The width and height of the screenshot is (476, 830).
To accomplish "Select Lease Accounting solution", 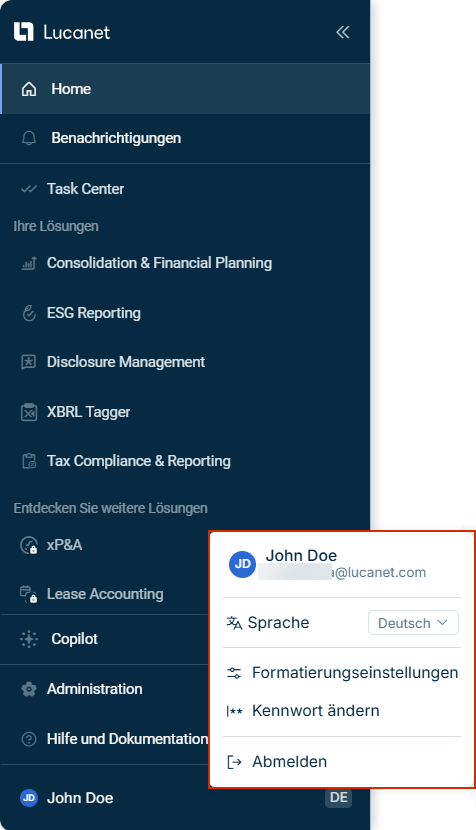I will [x=104, y=594].
